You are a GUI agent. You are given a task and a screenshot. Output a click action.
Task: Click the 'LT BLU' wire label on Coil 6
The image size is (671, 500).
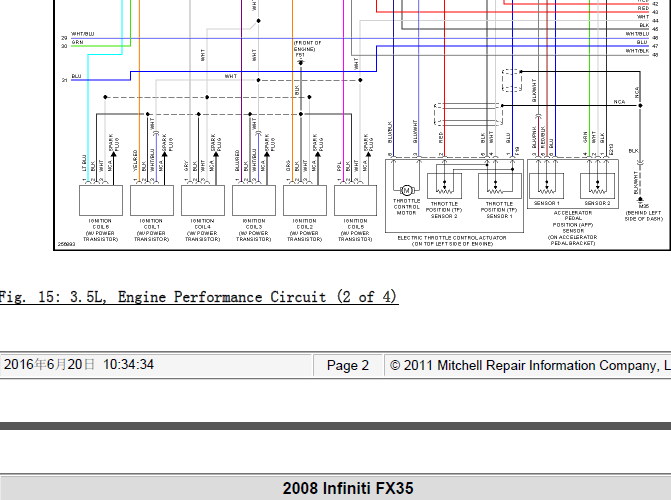pyautogui.click(x=84, y=163)
